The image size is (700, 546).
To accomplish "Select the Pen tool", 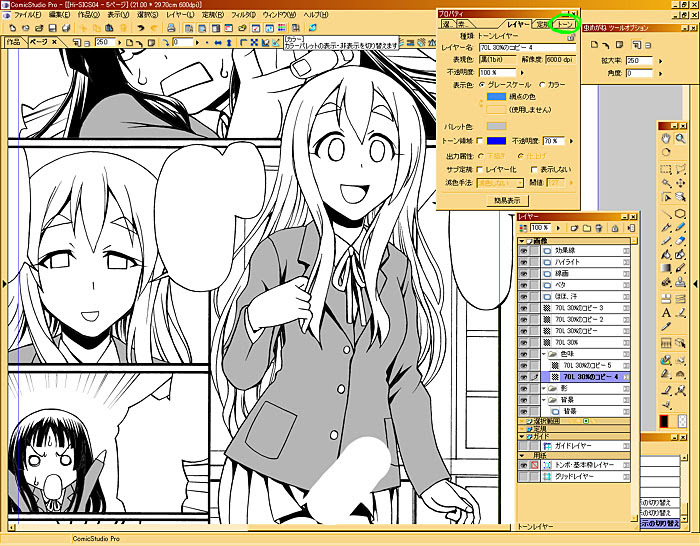I will (666, 228).
